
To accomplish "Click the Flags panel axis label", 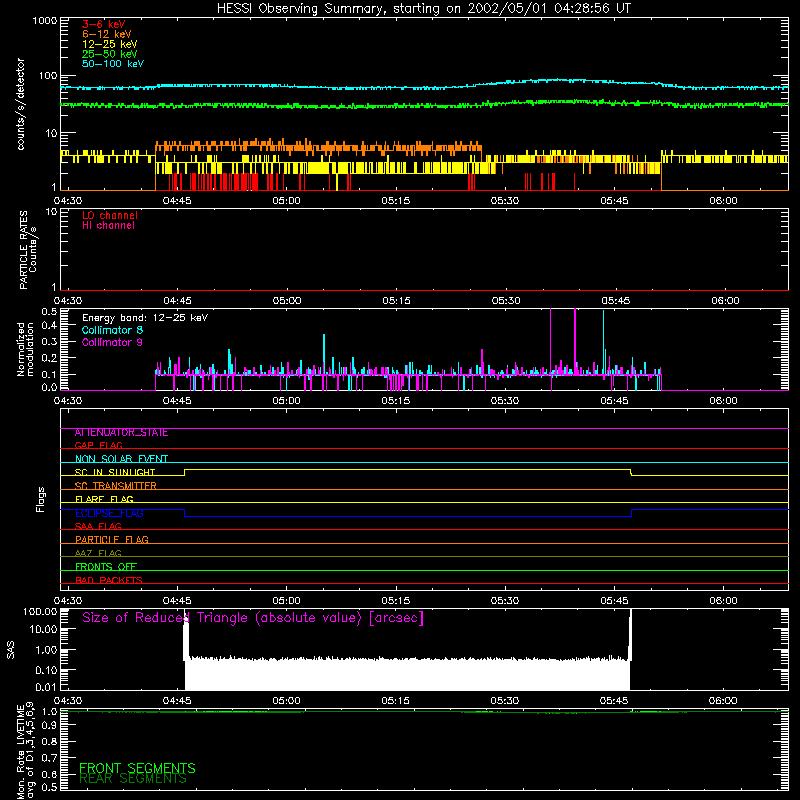I will pos(41,499).
